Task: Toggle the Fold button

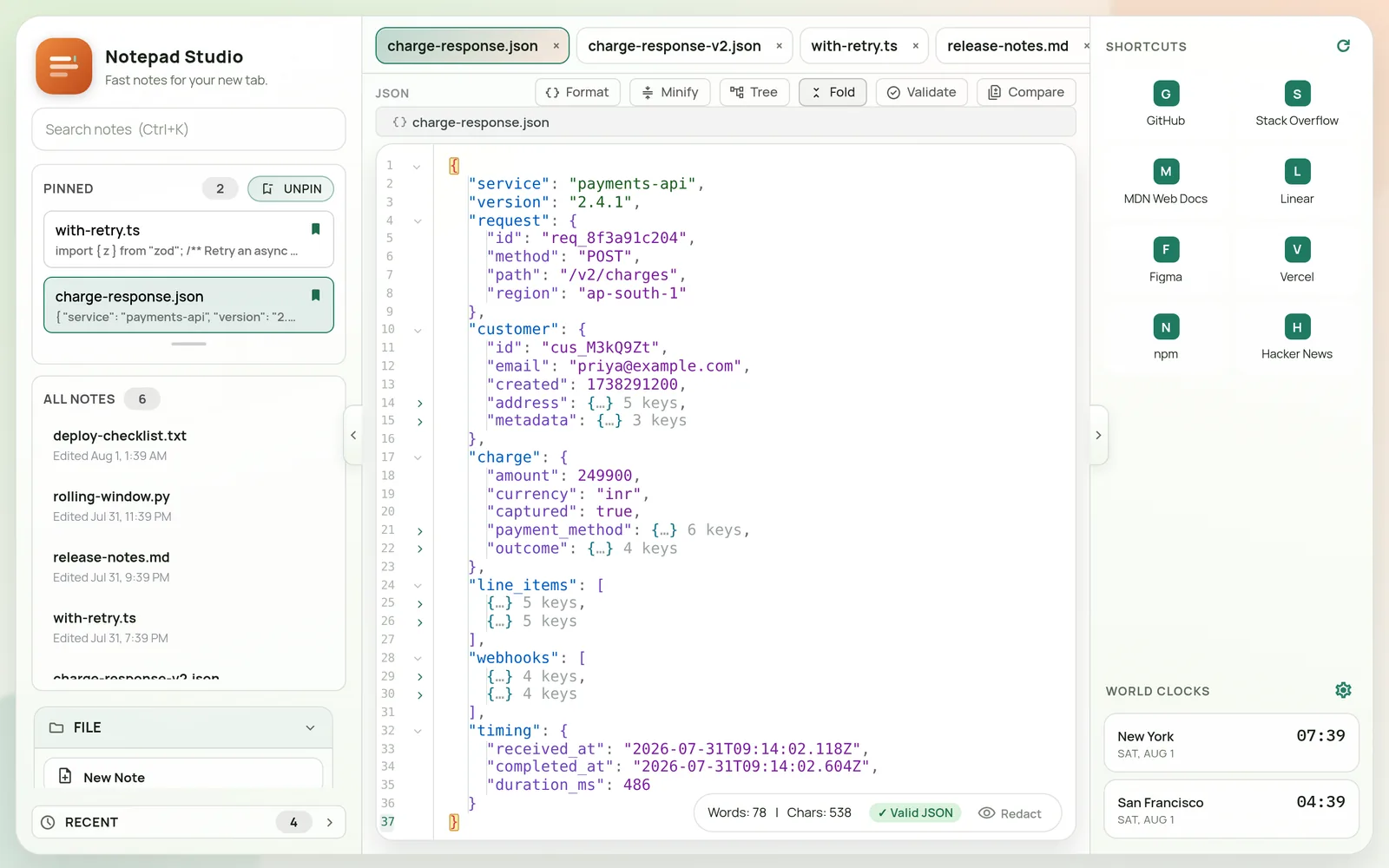Action: pos(833,92)
